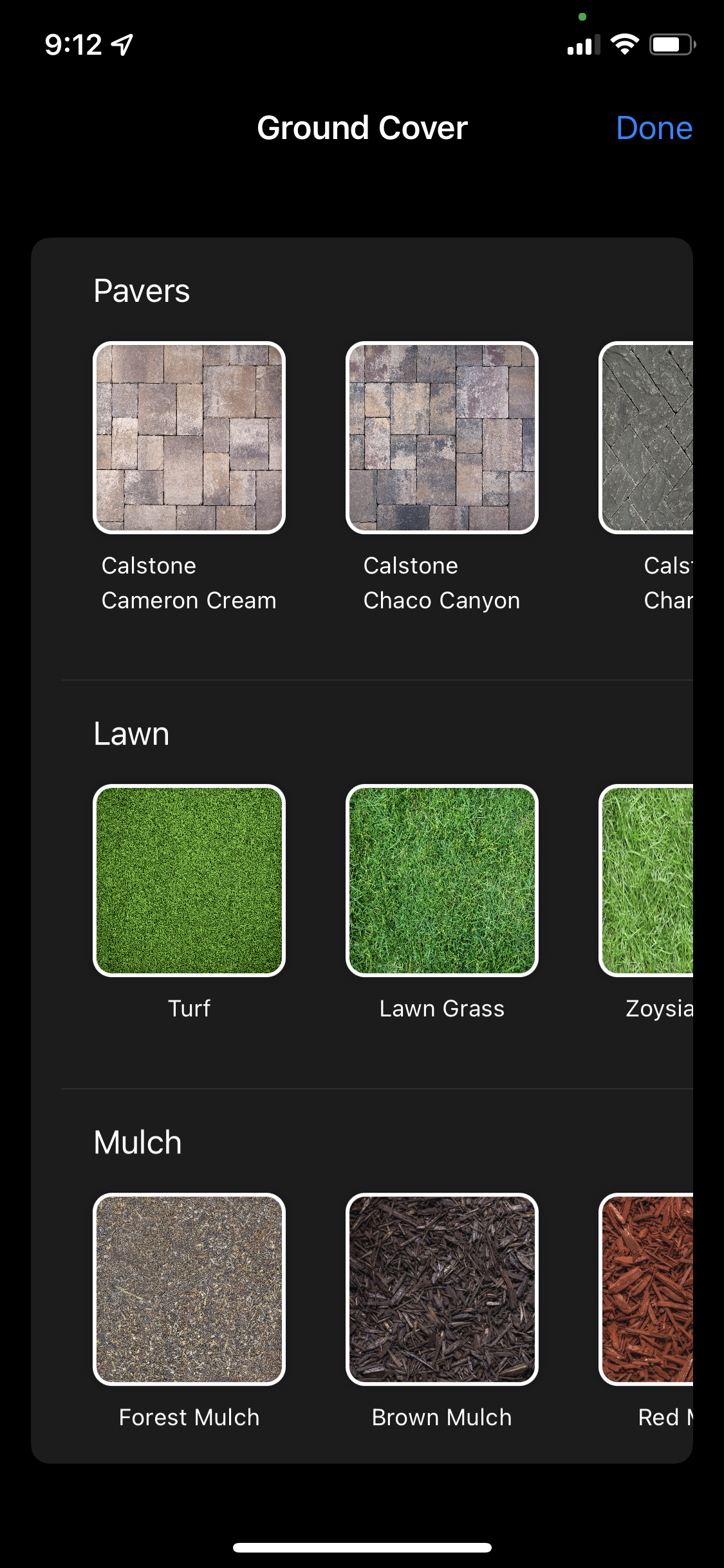Pick the Forest Mulch texture
This screenshot has width=724, height=1568.
(x=189, y=1289)
